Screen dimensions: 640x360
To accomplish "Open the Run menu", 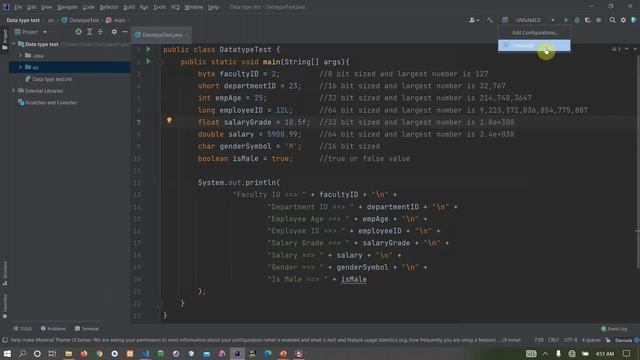I will (144, 7).
